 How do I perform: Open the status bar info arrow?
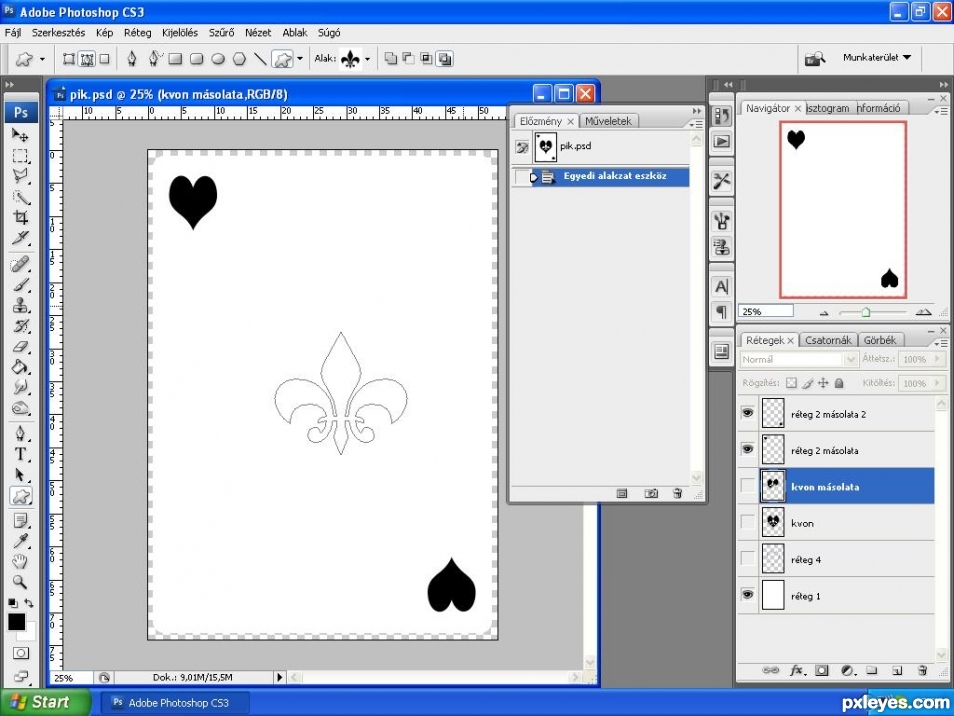coord(279,677)
